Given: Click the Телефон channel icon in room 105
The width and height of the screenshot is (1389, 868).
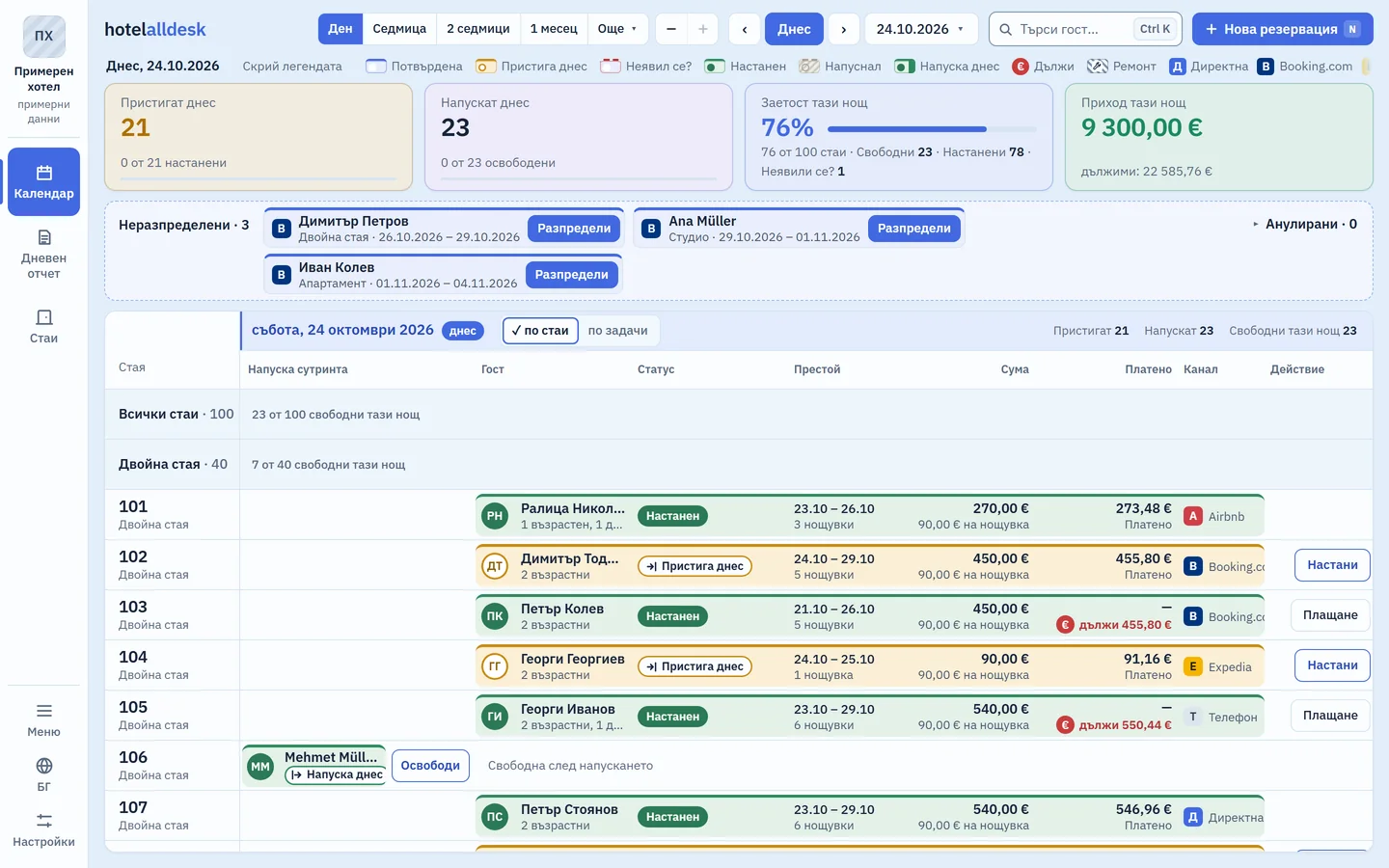Looking at the screenshot, I should click(x=1193, y=717).
